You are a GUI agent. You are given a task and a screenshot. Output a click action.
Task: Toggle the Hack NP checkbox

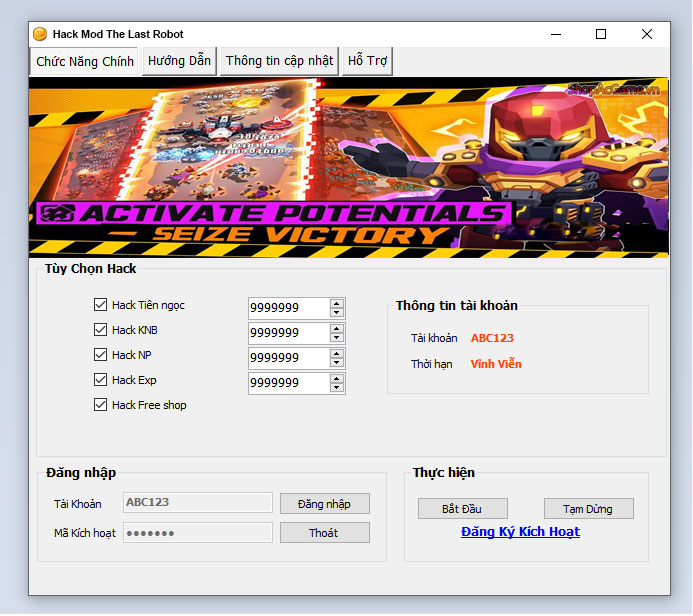click(x=100, y=354)
